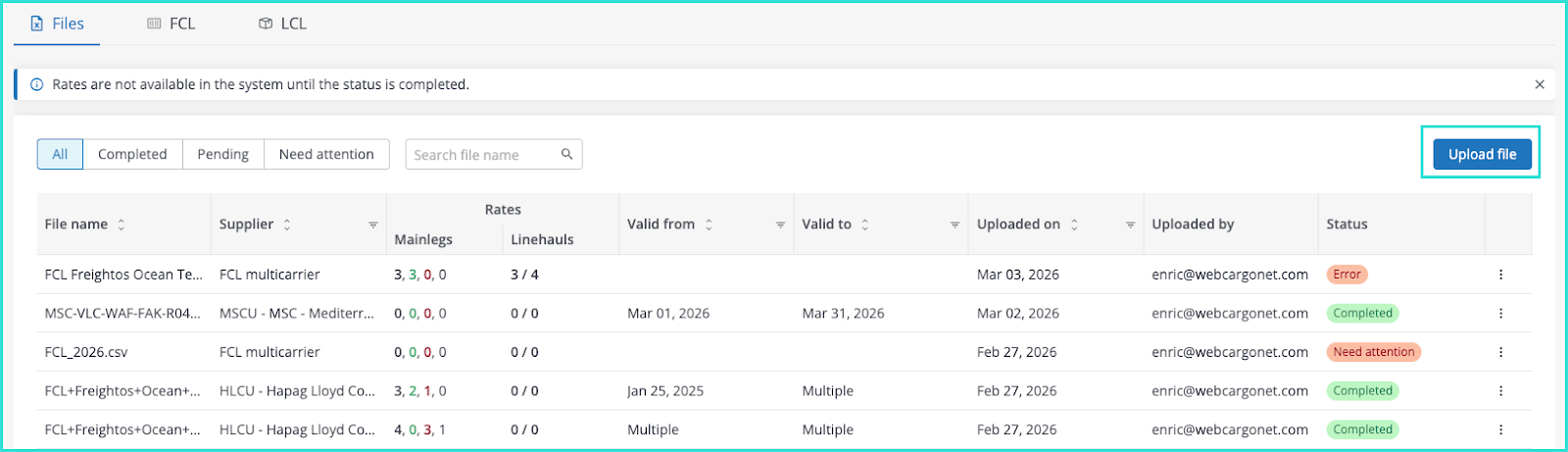Screen dimensions: 1568x452
Task: Click the search magnifier icon
Action: tap(566, 154)
